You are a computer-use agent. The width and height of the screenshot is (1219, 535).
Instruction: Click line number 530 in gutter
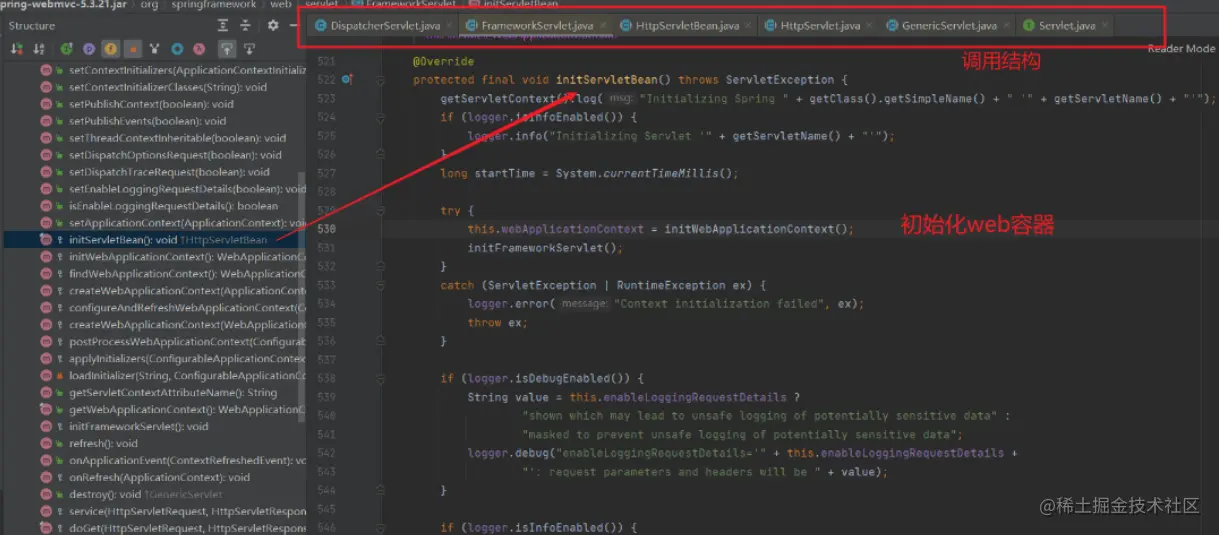[326, 229]
